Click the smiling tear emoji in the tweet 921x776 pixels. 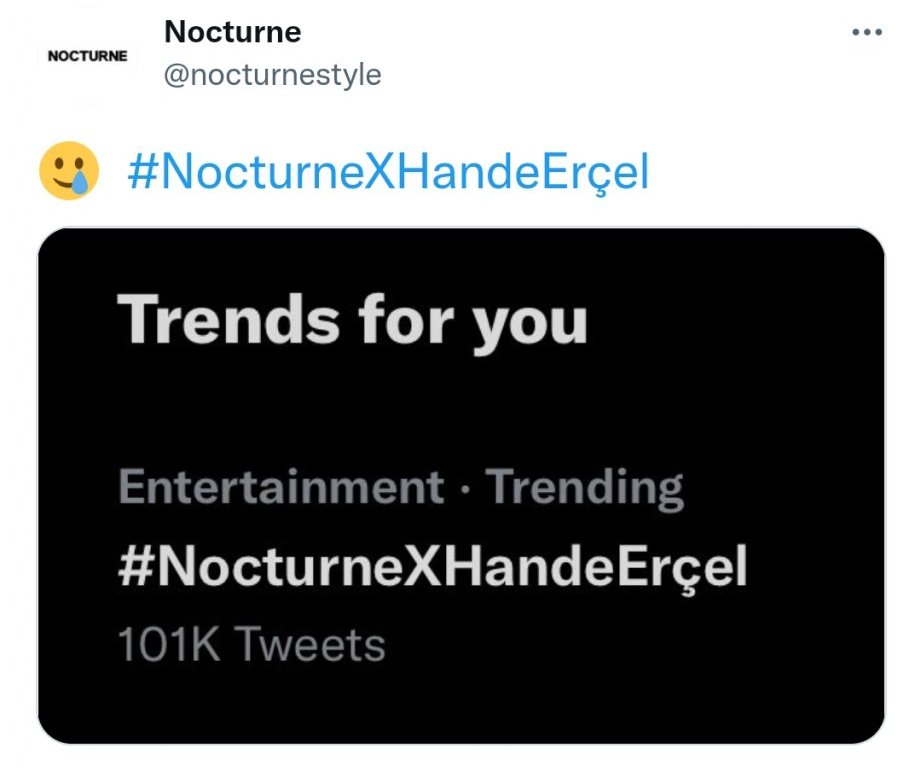pos(69,171)
